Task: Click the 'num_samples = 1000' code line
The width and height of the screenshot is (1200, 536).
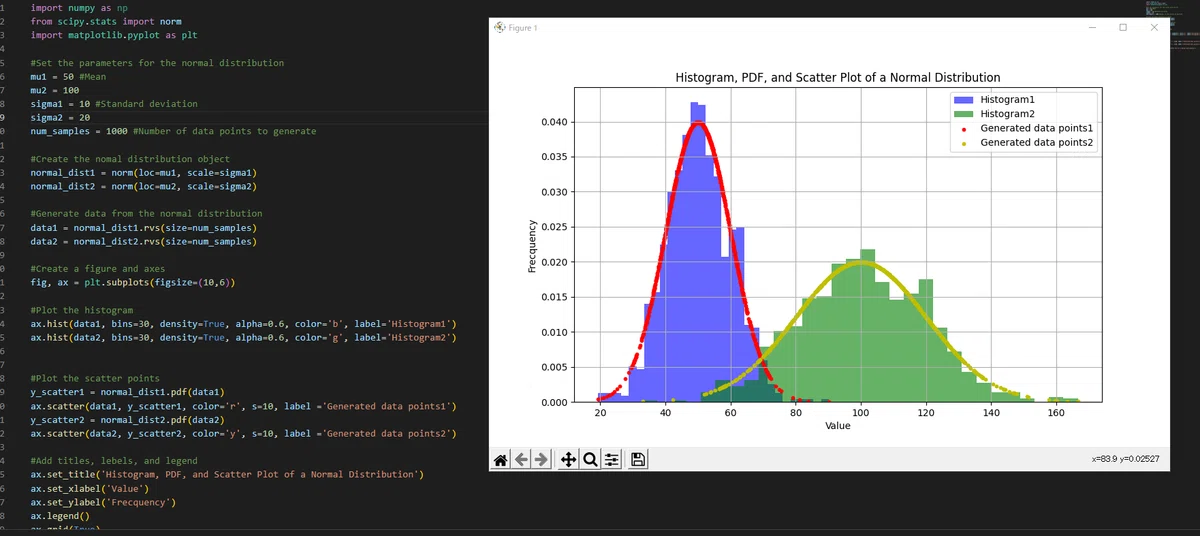Action: coord(173,131)
